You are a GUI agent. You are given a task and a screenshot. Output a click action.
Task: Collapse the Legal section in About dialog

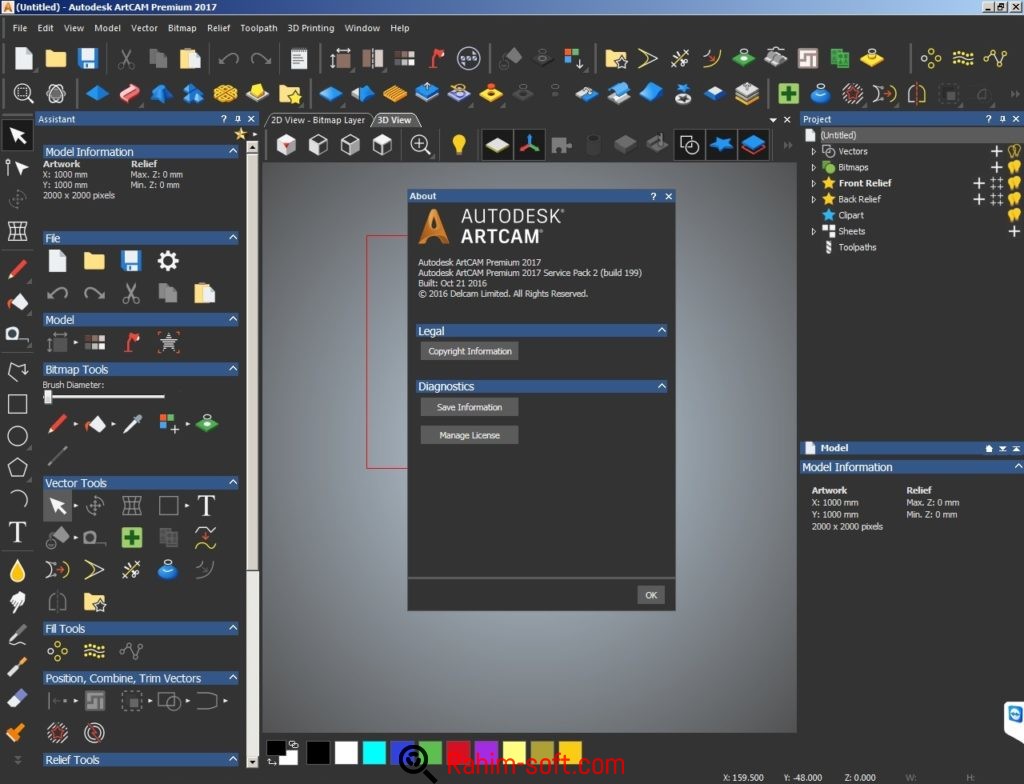click(661, 330)
